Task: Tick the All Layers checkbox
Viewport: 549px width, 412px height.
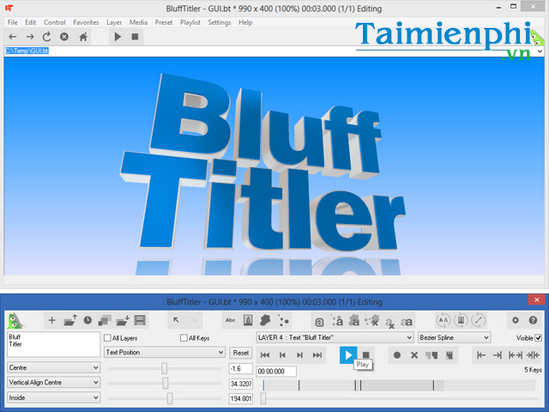Action: pyautogui.click(x=107, y=338)
